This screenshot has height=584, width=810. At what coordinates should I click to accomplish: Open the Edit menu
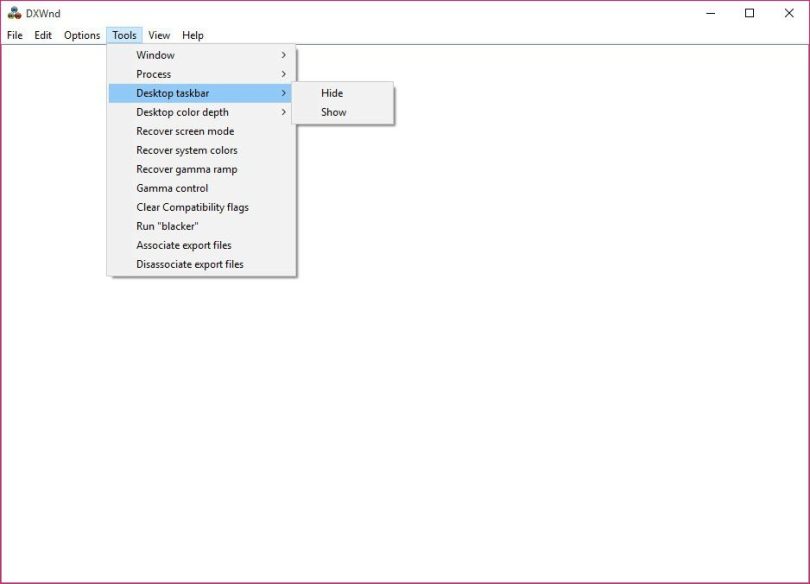[x=43, y=35]
